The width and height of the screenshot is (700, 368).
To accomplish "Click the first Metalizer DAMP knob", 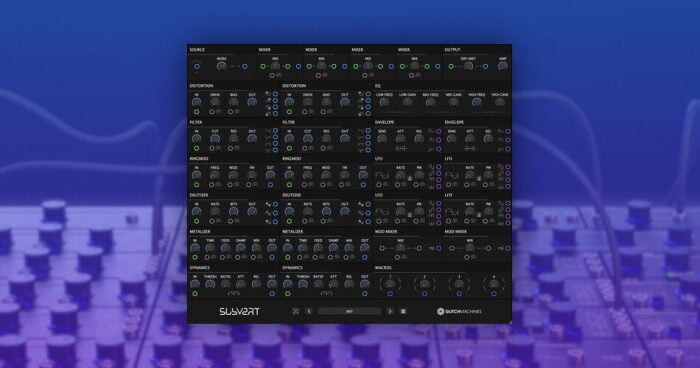I will 241,248.
